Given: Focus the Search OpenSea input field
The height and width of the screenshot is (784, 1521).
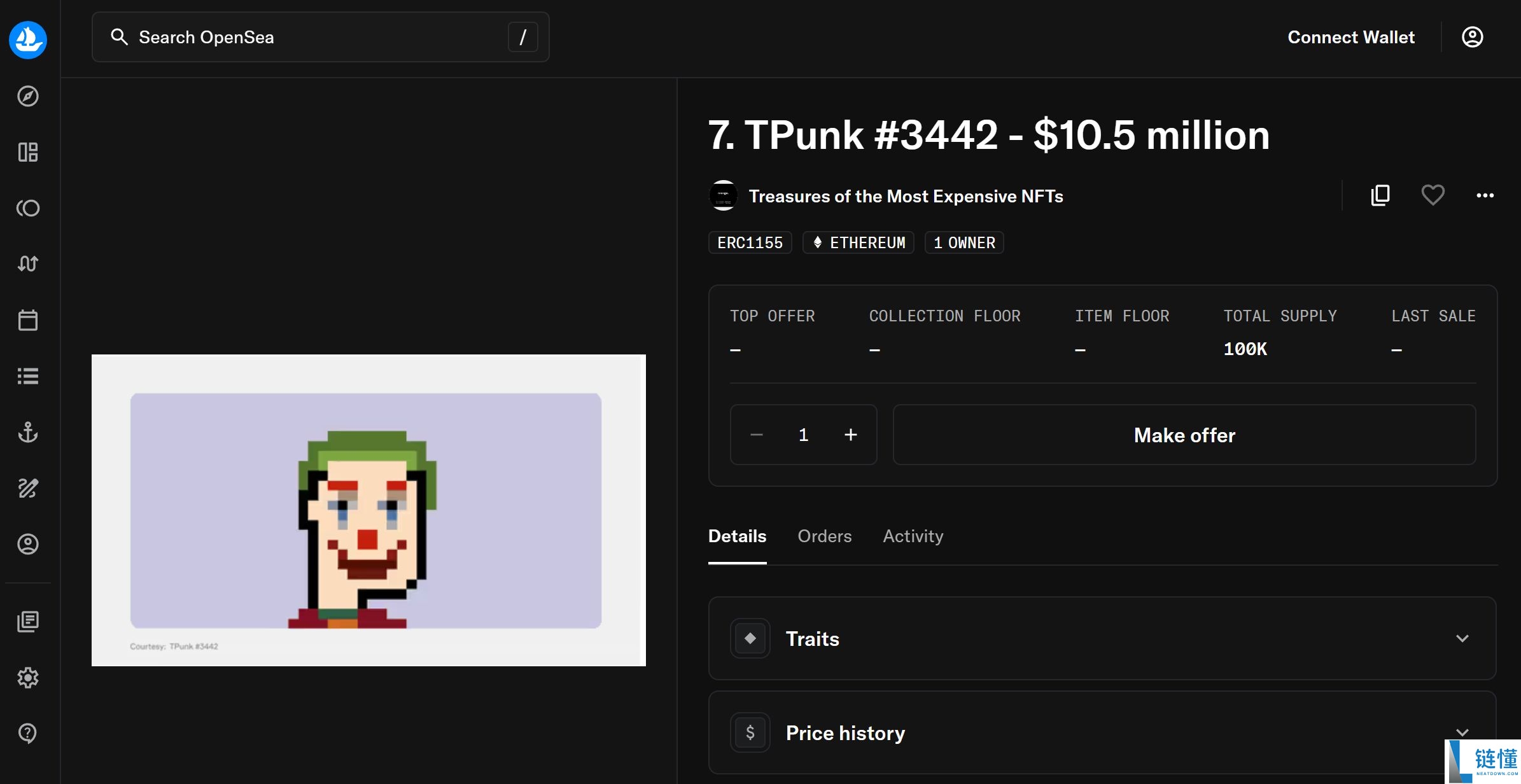Looking at the screenshot, I should (321, 37).
